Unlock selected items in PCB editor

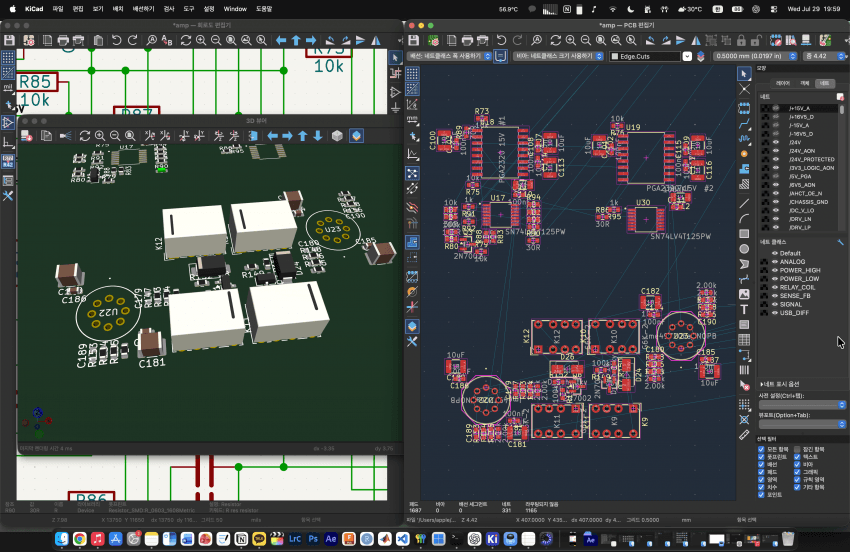[756, 40]
